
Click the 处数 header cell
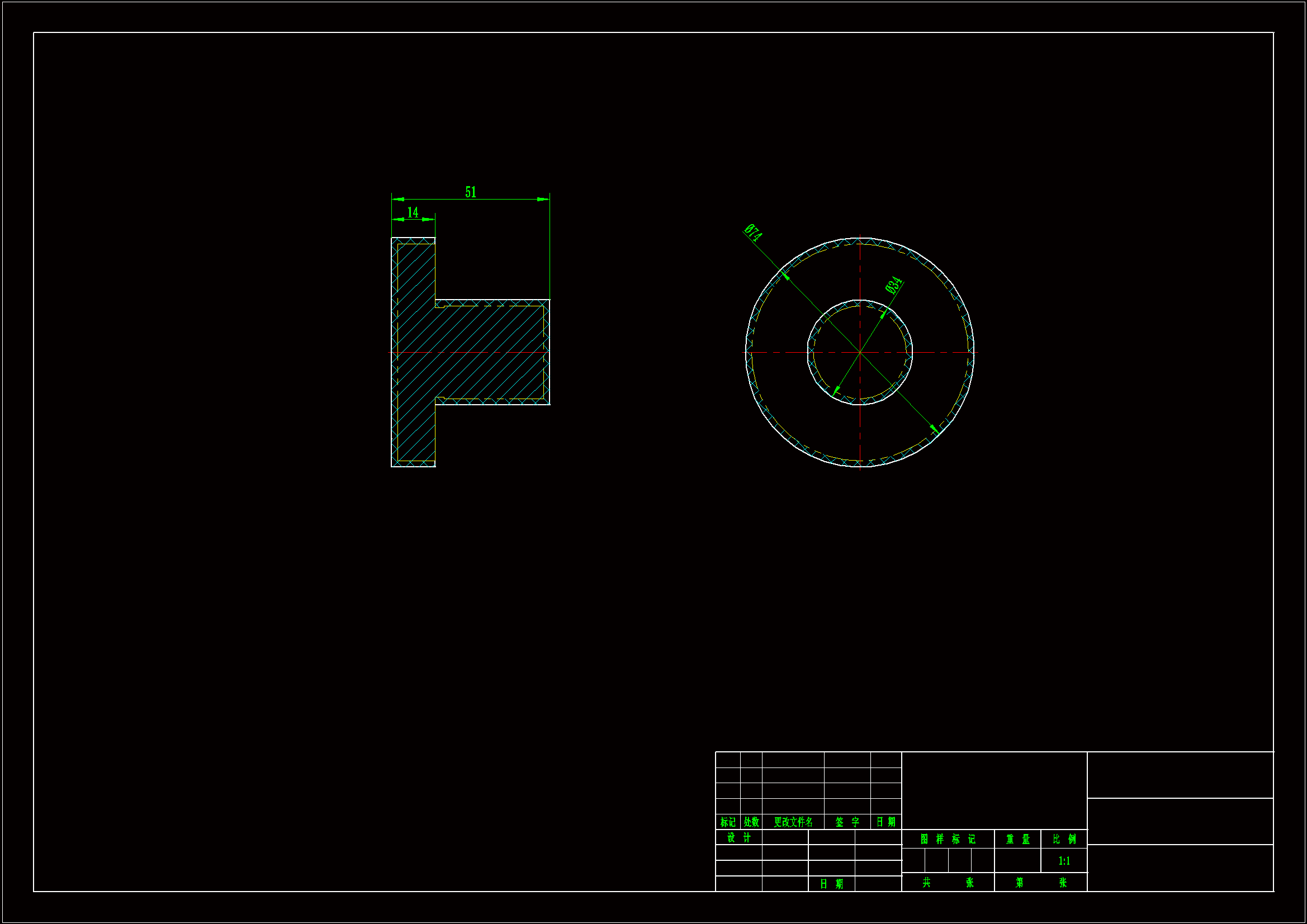[x=751, y=822]
